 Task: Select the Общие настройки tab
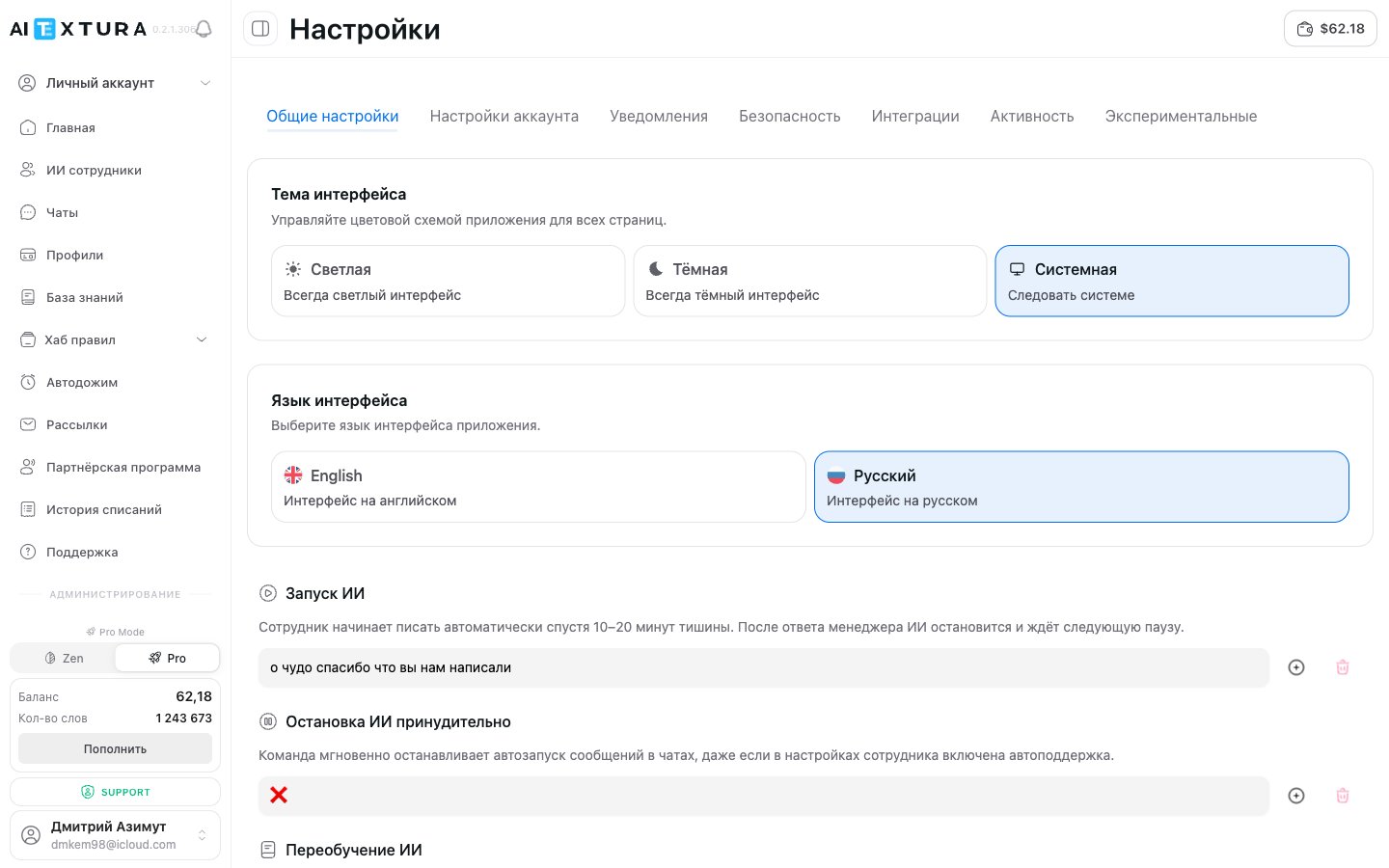click(x=333, y=116)
